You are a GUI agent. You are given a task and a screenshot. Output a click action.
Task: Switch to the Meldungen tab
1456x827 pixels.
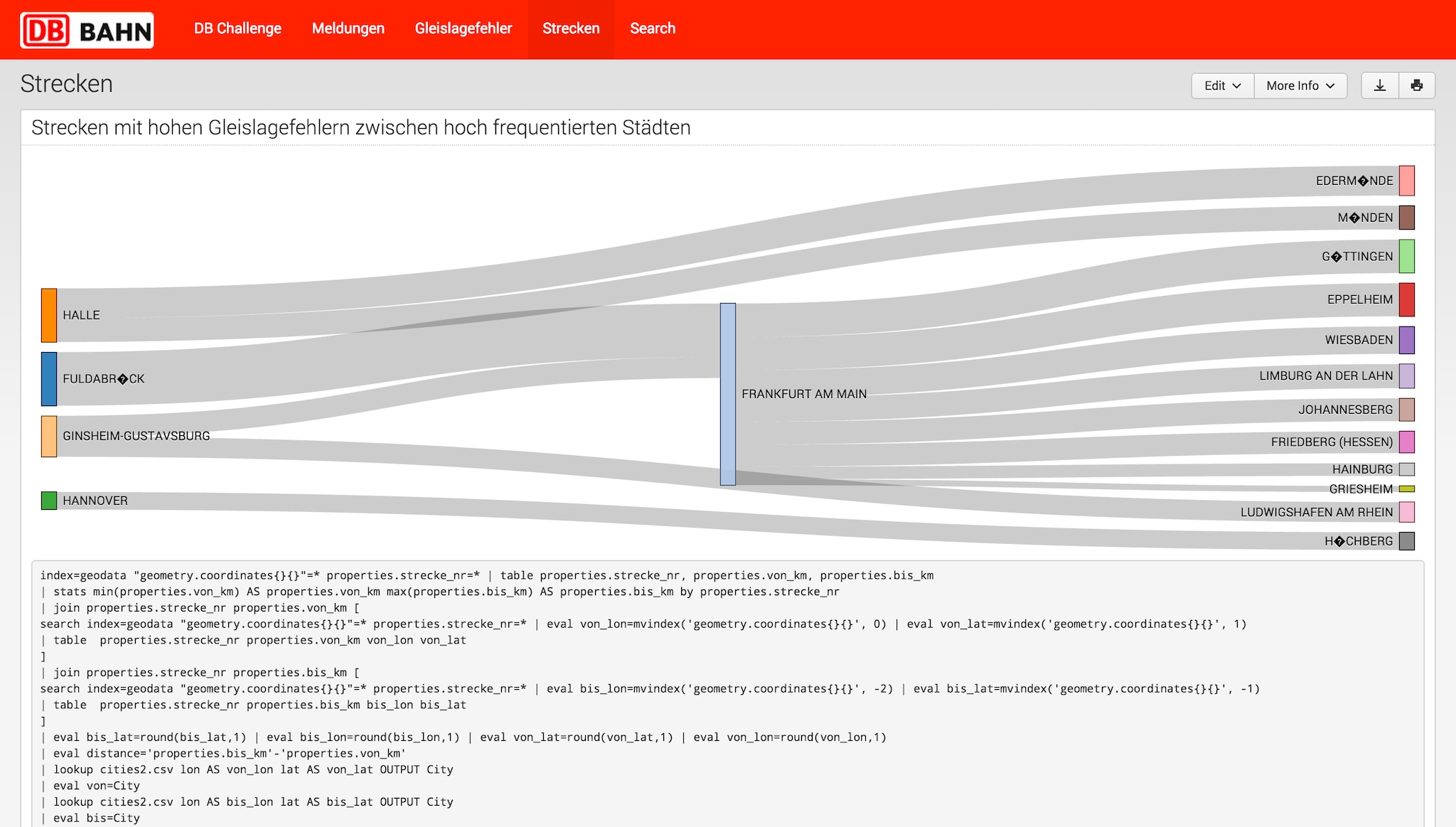click(348, 28)
